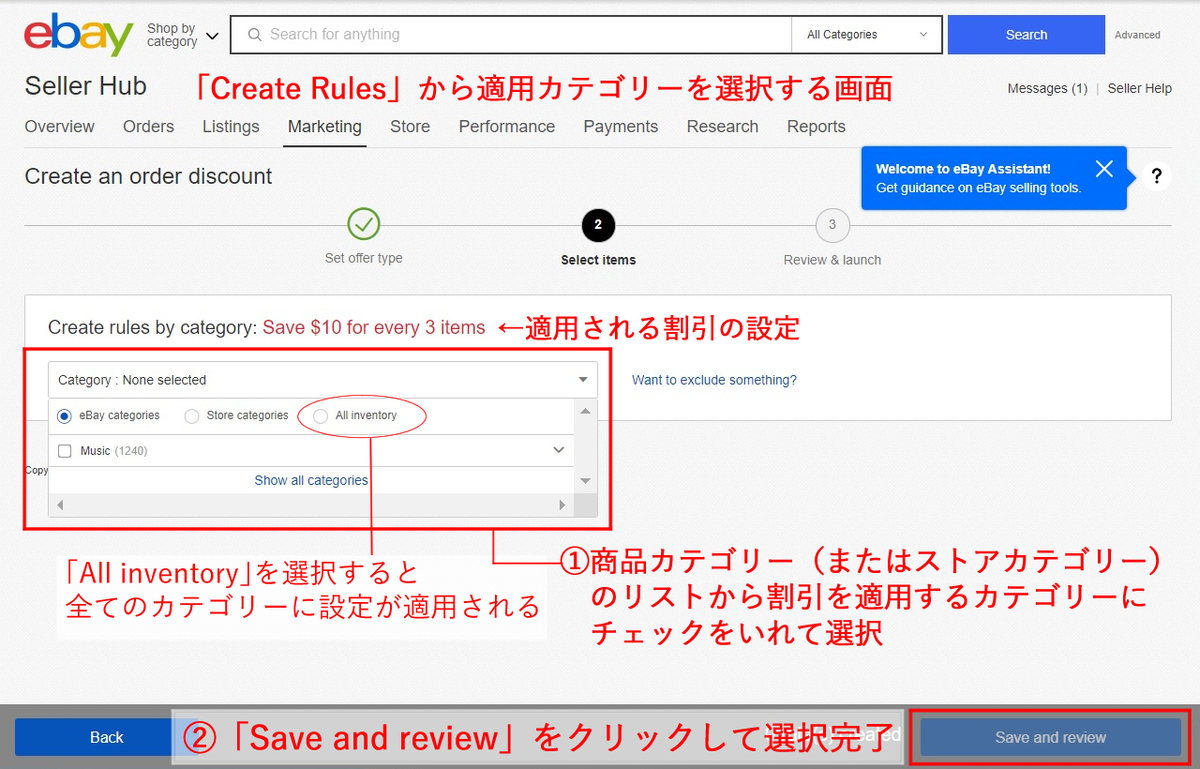Image resolution: width=1200 pixels, height=769 pixels.
Task: Click step 2 Select items circle
Action: click(x=598, y=225)
